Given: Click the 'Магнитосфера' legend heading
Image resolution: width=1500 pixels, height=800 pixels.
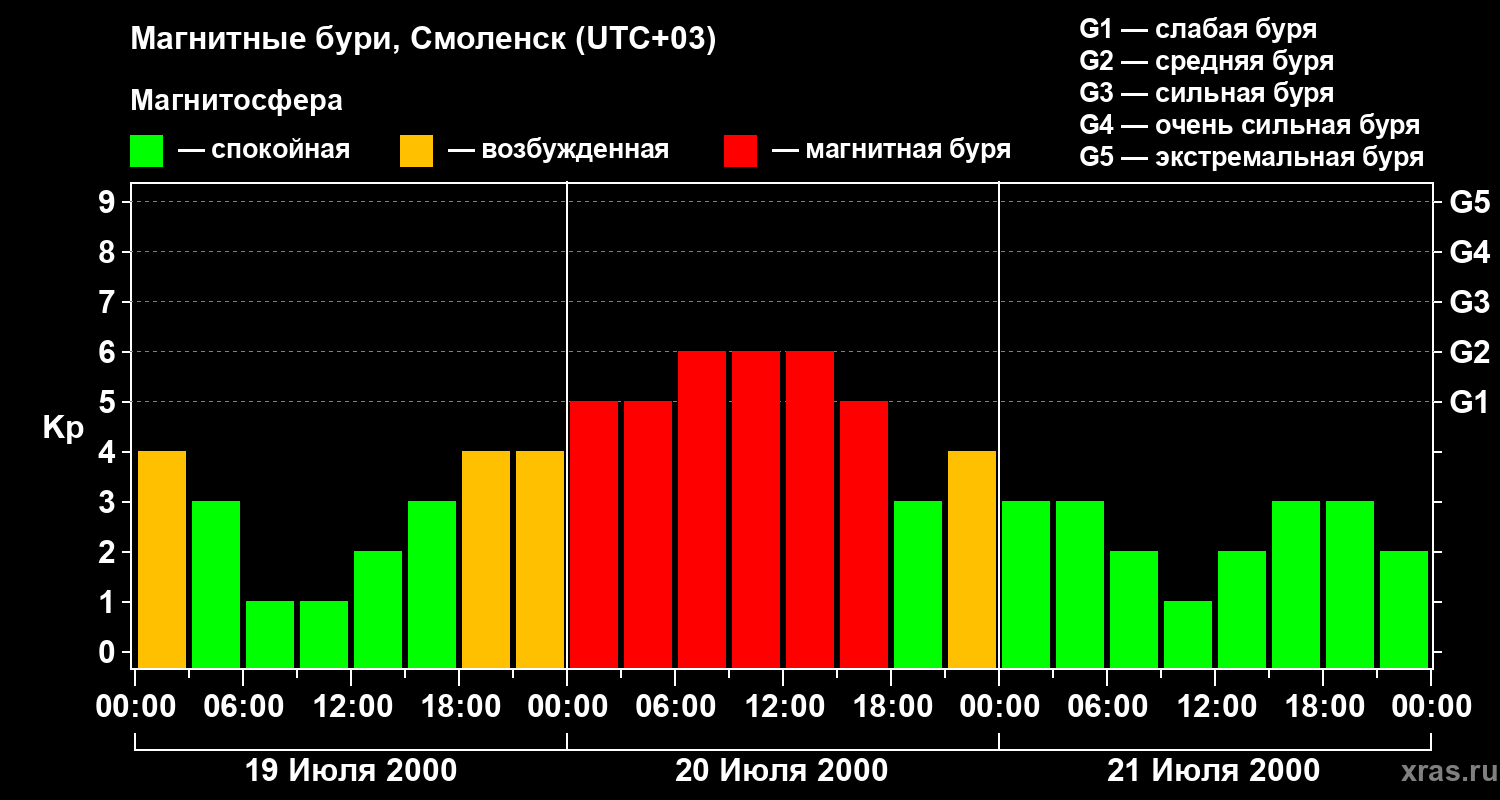Looking at the screenshot, I should tap(236, 101).
